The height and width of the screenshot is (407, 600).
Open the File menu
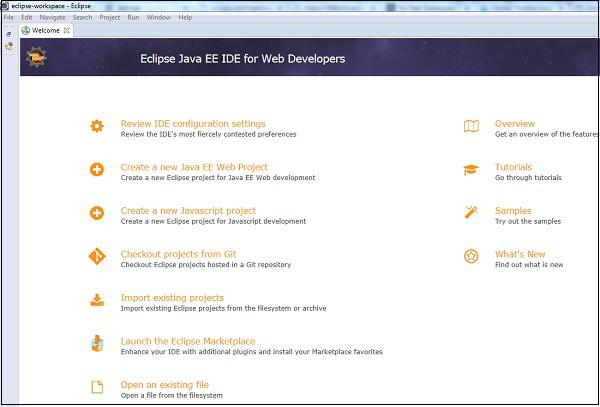[9, 18]
